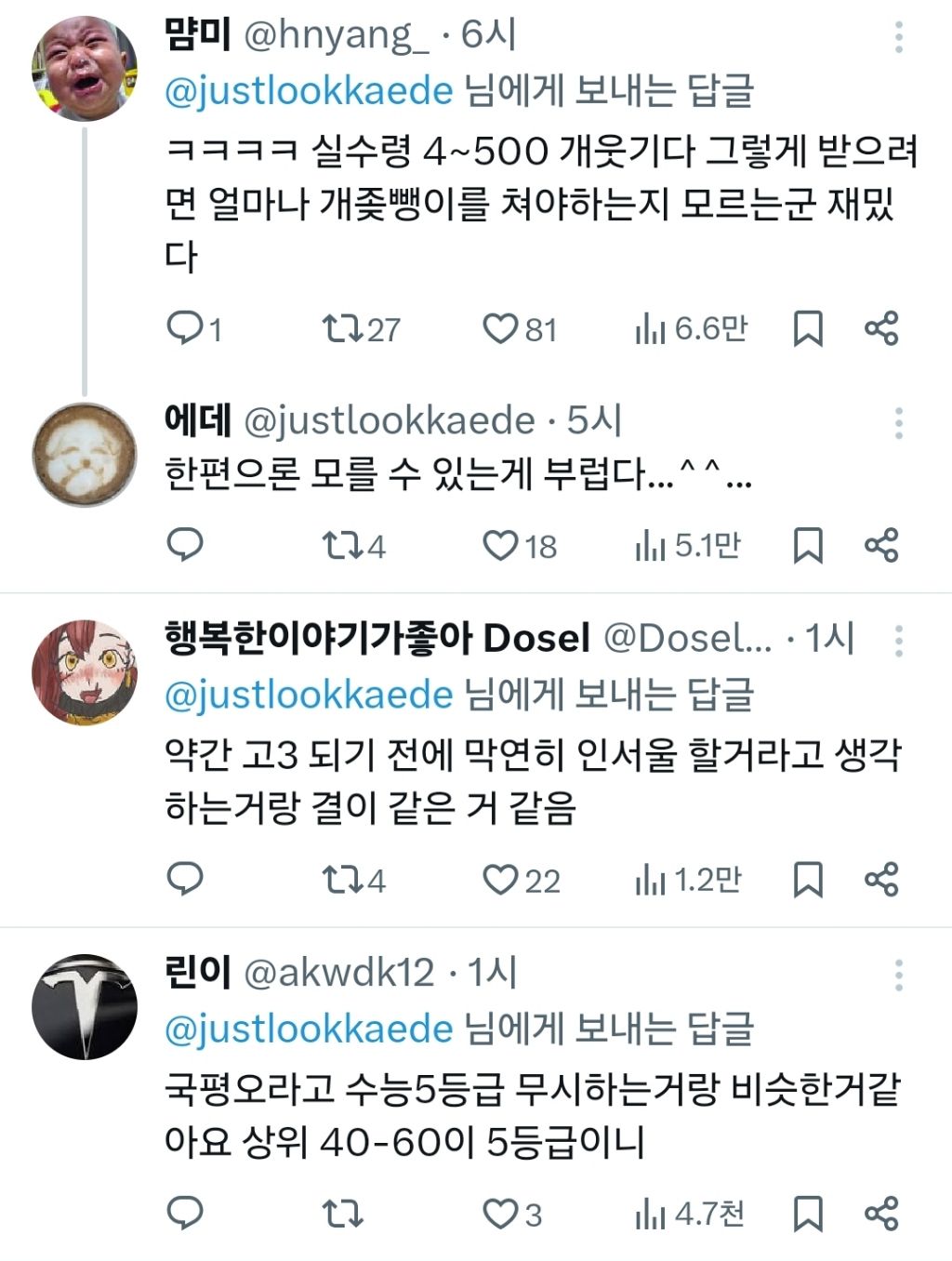Reply to 린이's tweet
The image size is (952, 1261).
[184, 1214]
